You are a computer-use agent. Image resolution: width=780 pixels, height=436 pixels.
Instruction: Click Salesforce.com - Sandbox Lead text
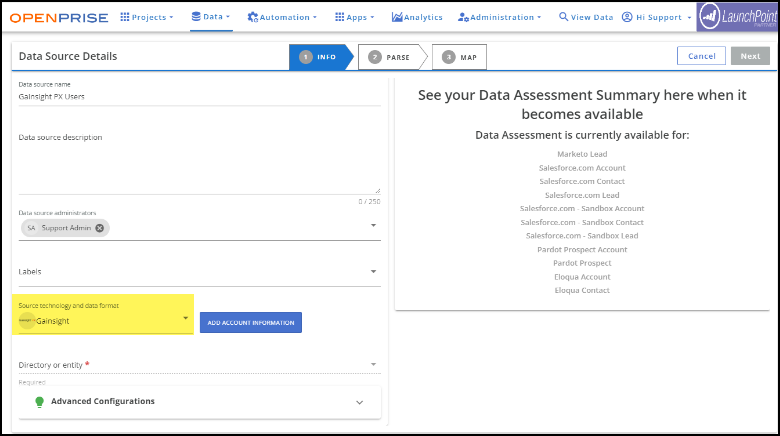coord(582,236)
